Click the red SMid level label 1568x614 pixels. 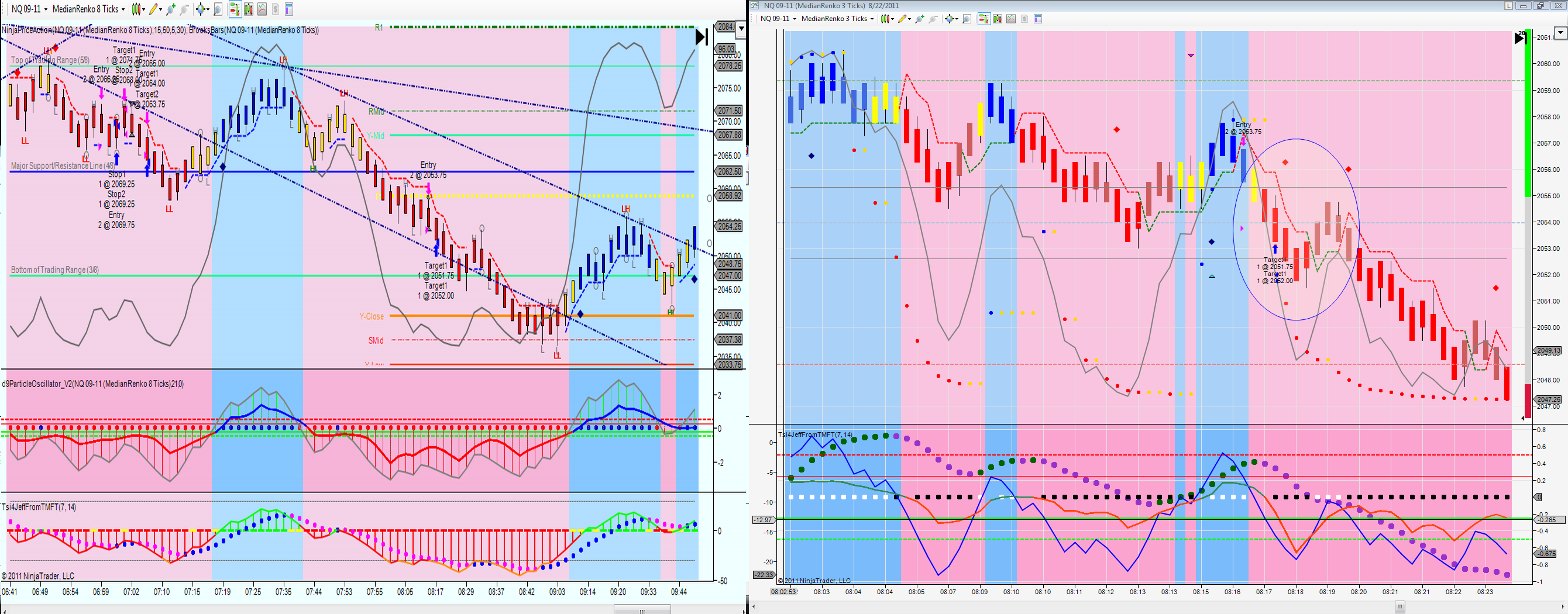376,341
